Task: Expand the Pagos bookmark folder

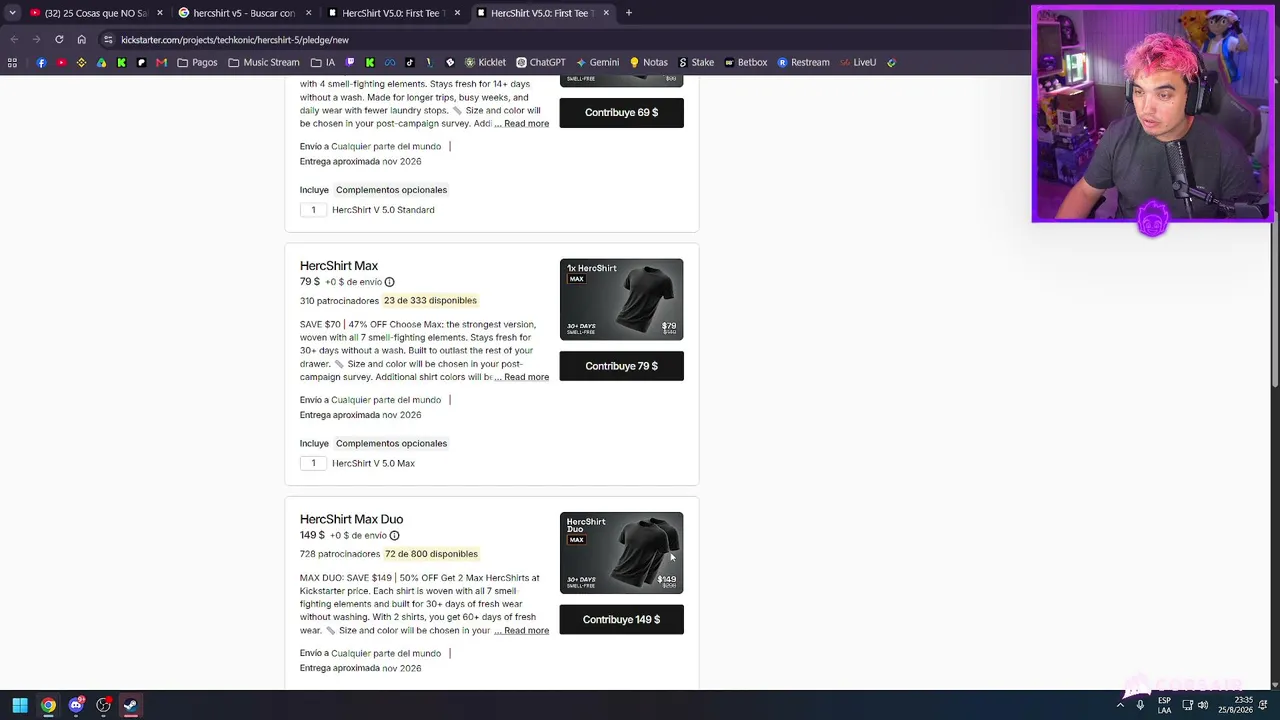Action: pos(197,62)
